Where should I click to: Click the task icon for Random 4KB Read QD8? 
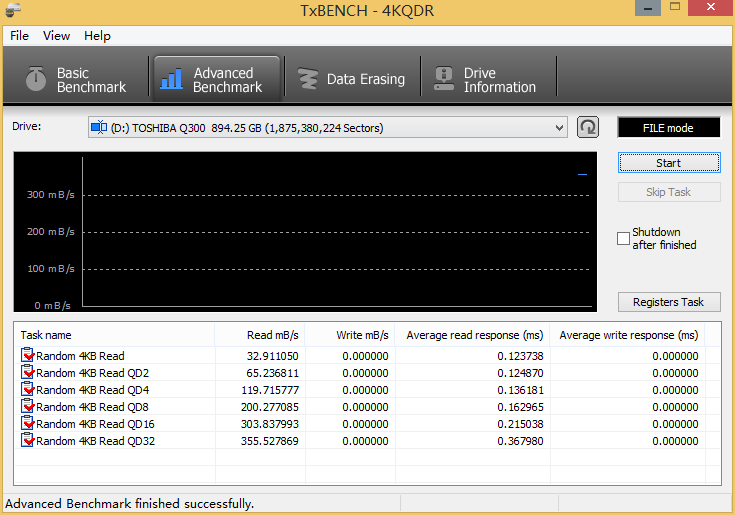tap(28, 406)
